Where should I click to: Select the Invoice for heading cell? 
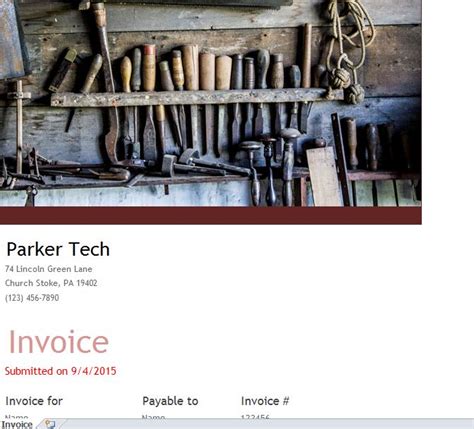tap(34, 401)
